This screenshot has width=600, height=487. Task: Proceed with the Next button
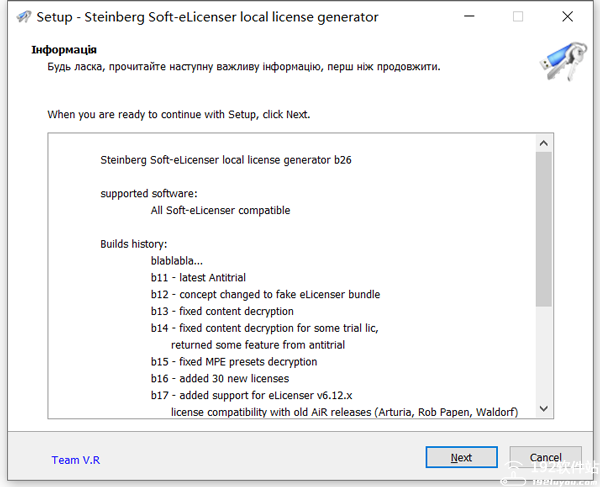click(461, 457)
